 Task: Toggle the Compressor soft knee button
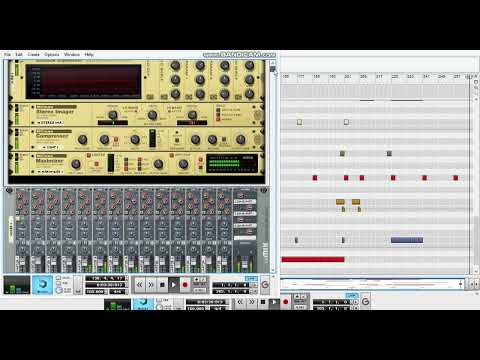coord(116,139)
